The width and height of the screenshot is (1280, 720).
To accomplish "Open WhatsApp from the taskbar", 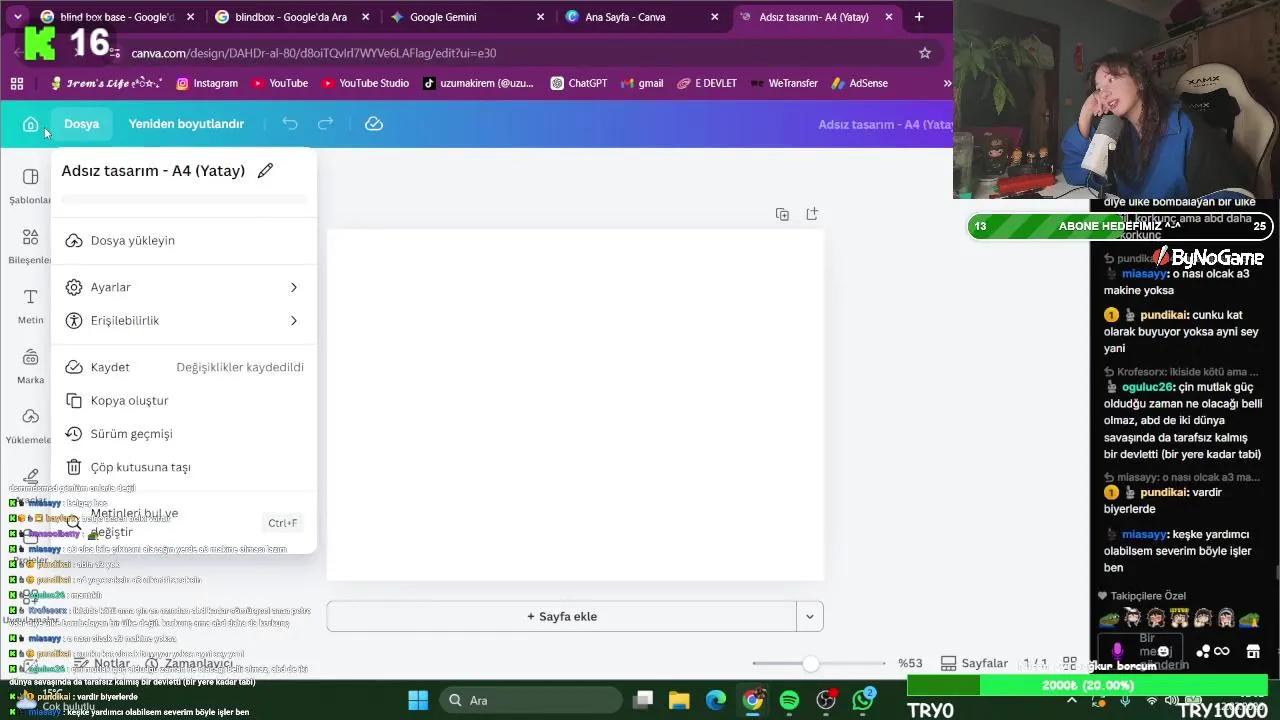I will 863,700.
